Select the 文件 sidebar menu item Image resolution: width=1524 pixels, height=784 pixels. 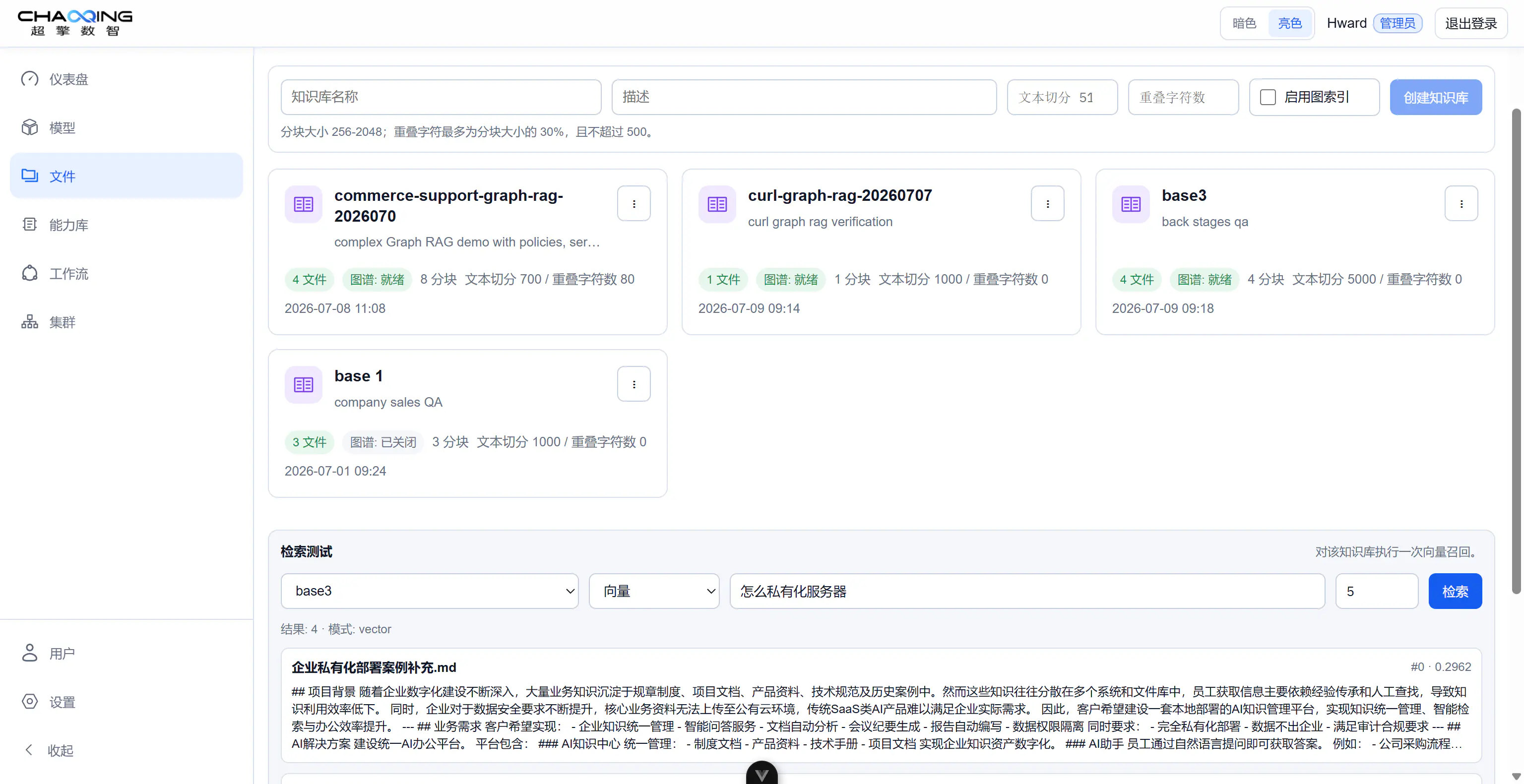click(x=126, y=176)
